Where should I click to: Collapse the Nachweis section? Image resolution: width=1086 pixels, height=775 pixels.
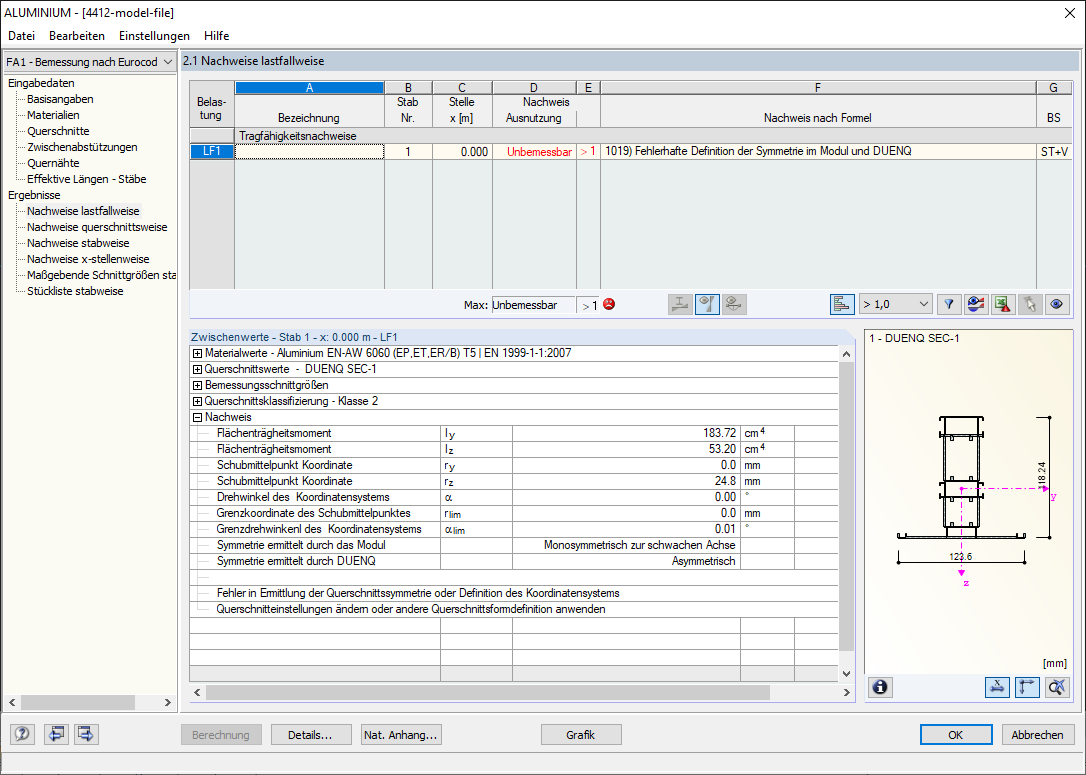[x=197, y=417]
